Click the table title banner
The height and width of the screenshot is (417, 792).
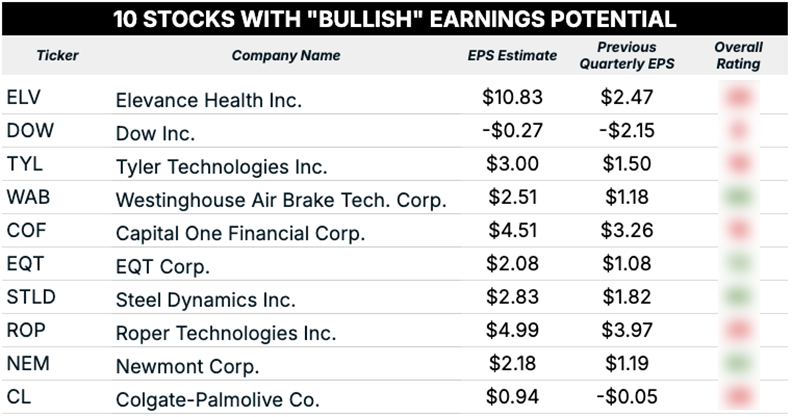[395, 19]
